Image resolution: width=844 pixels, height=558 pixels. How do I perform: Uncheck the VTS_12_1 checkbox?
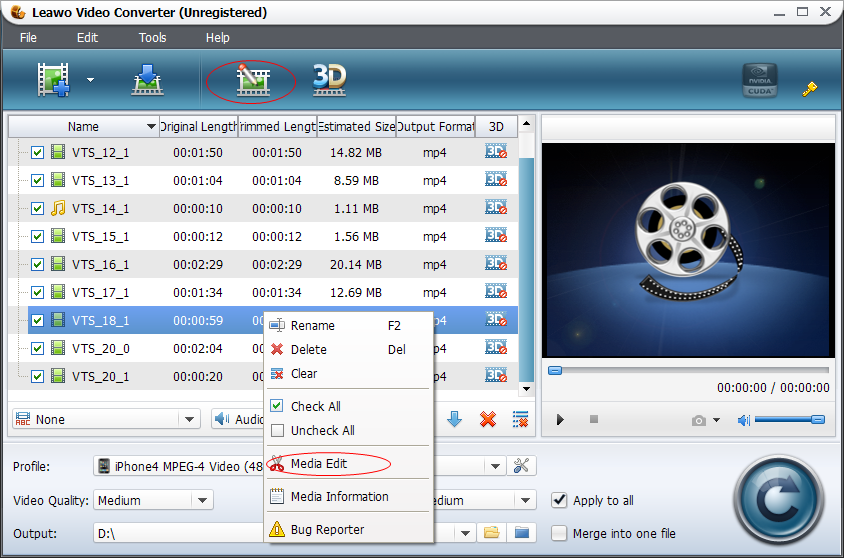(x=37, y=152)
